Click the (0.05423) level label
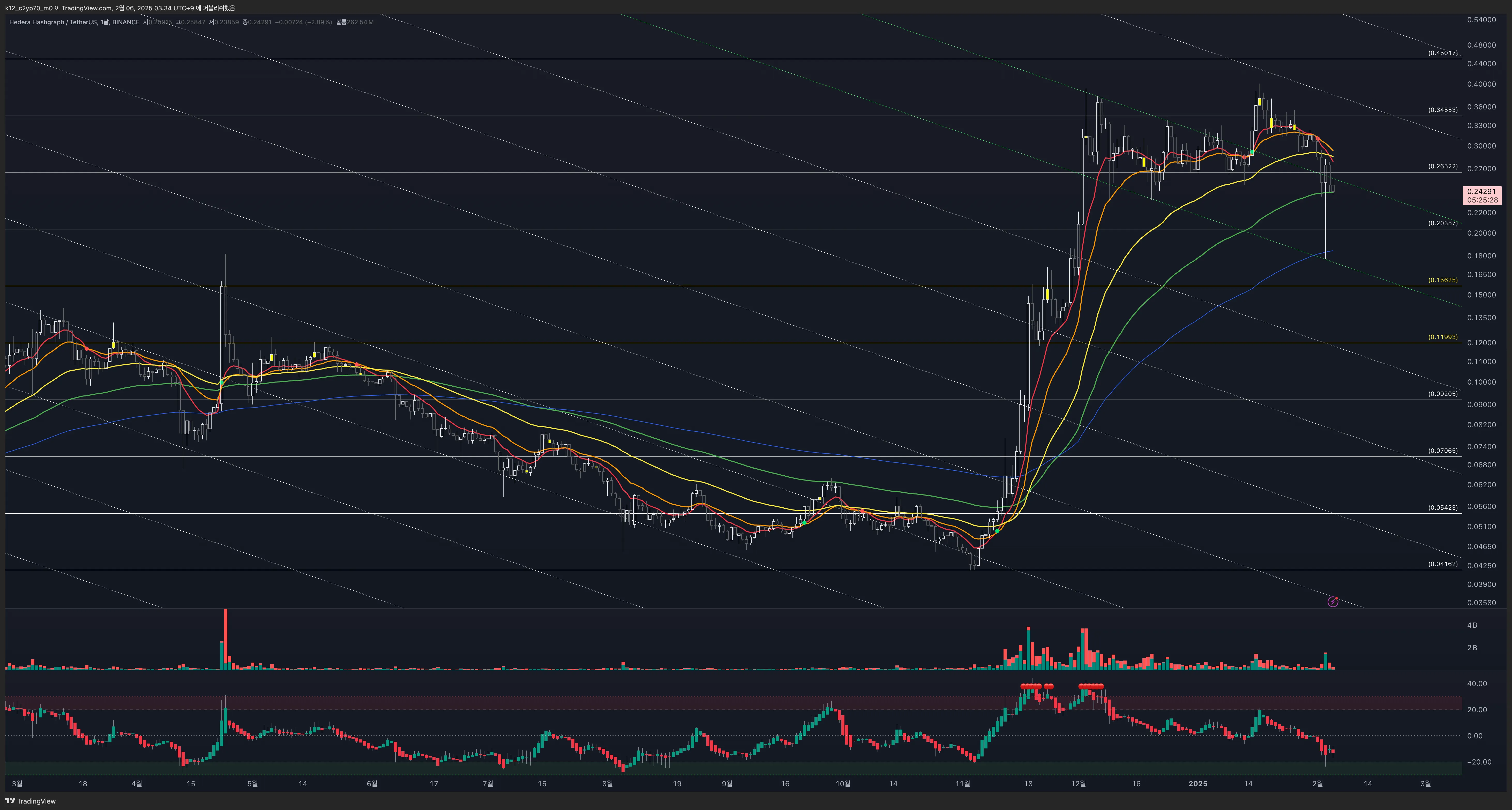Screen dimensions: 1512x810 (1443, 508)
